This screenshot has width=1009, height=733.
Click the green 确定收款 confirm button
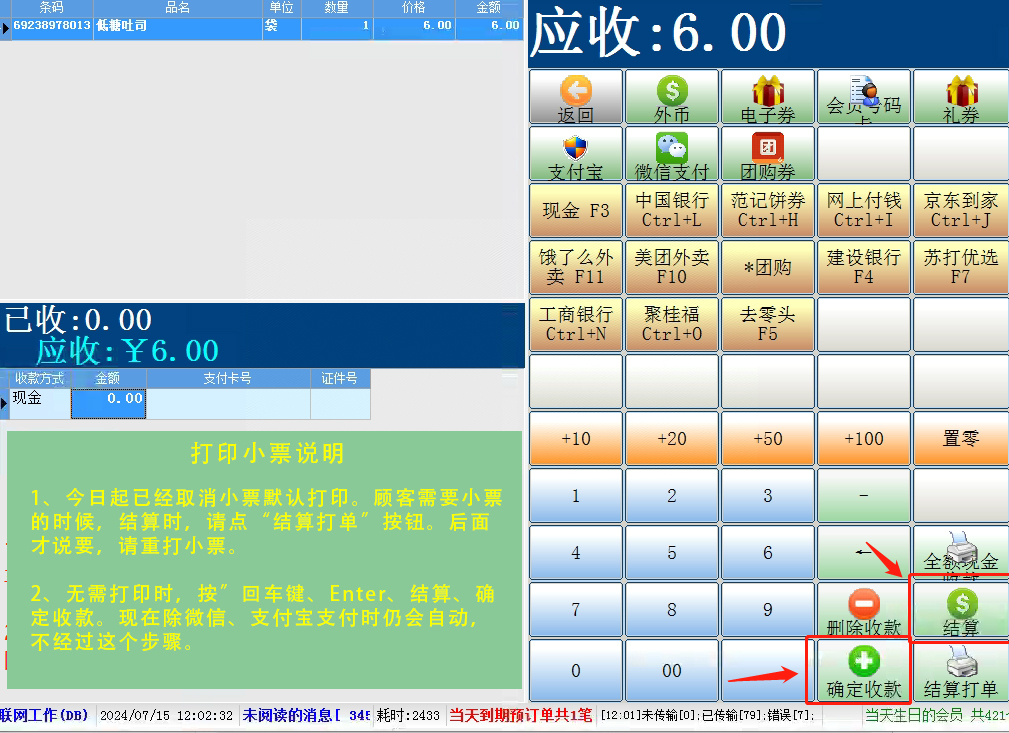click(x=863, y=670)
